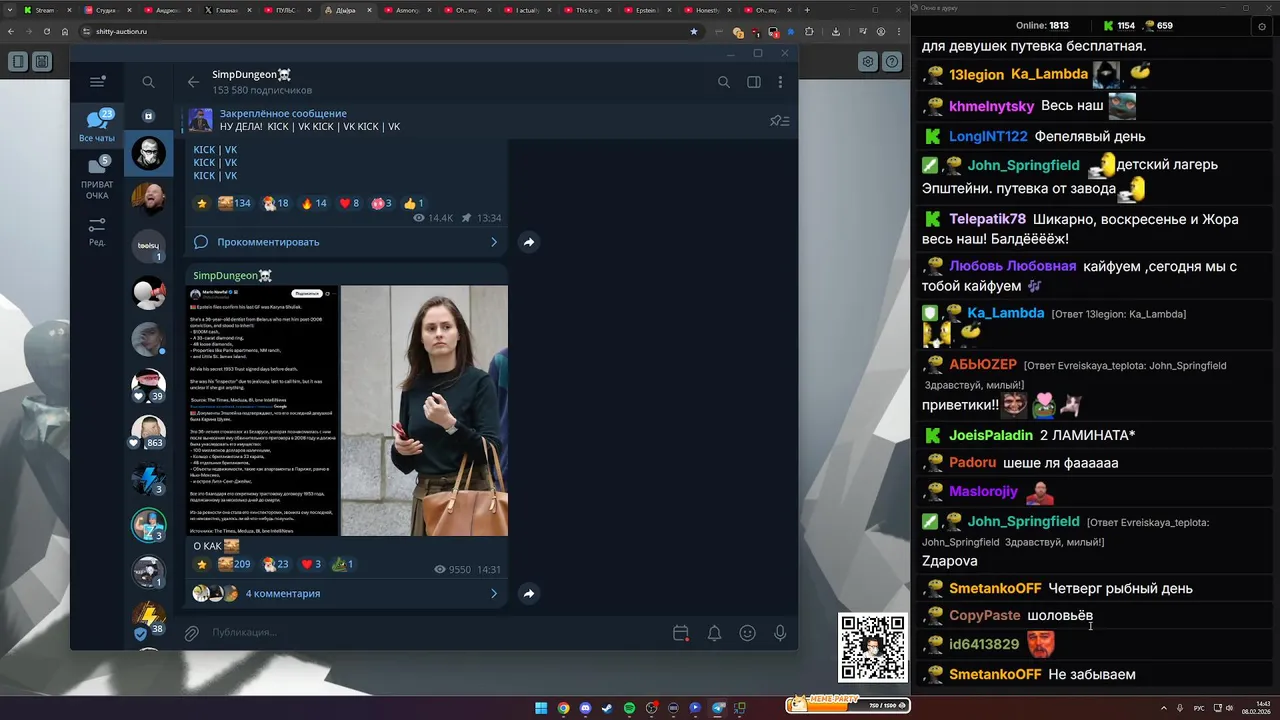Viewport: 1280px width, 720px height.
Task: Add the thumbs-up reaction with 1
Action: tap(415, 203)
